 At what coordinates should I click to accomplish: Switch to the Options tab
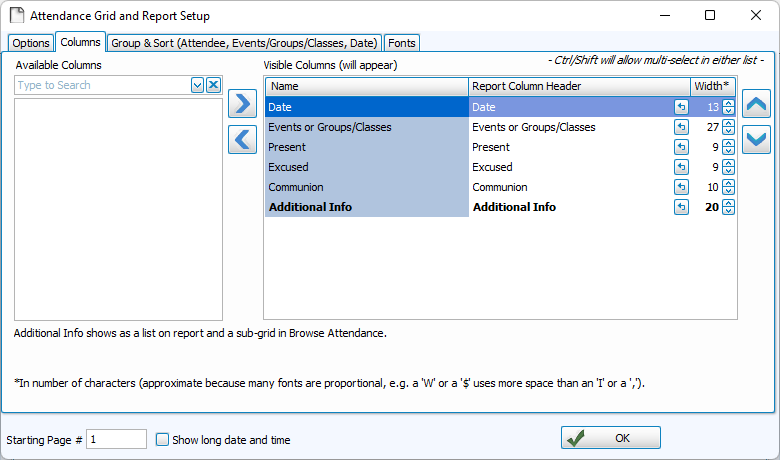pos(31,43)
